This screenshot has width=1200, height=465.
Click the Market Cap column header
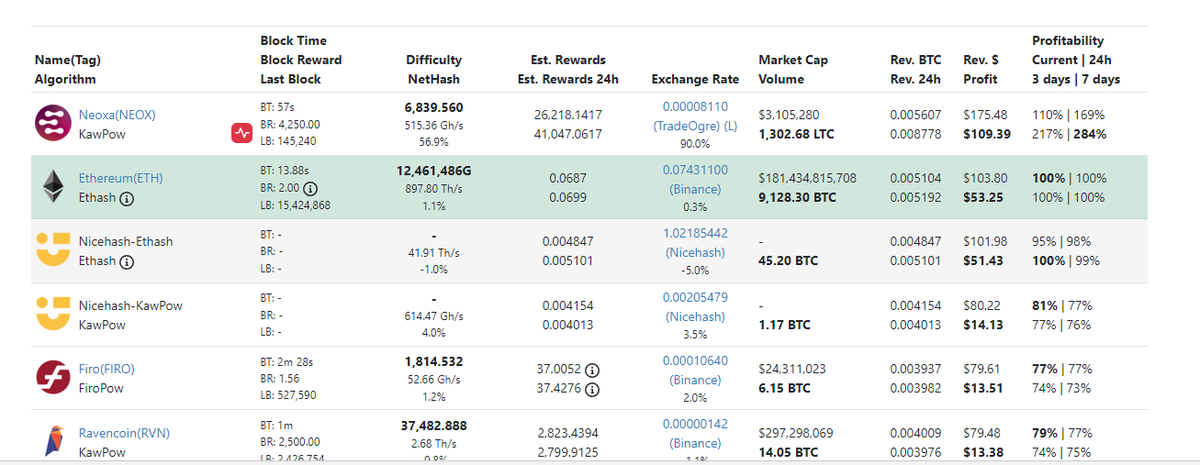pos(793,60)
